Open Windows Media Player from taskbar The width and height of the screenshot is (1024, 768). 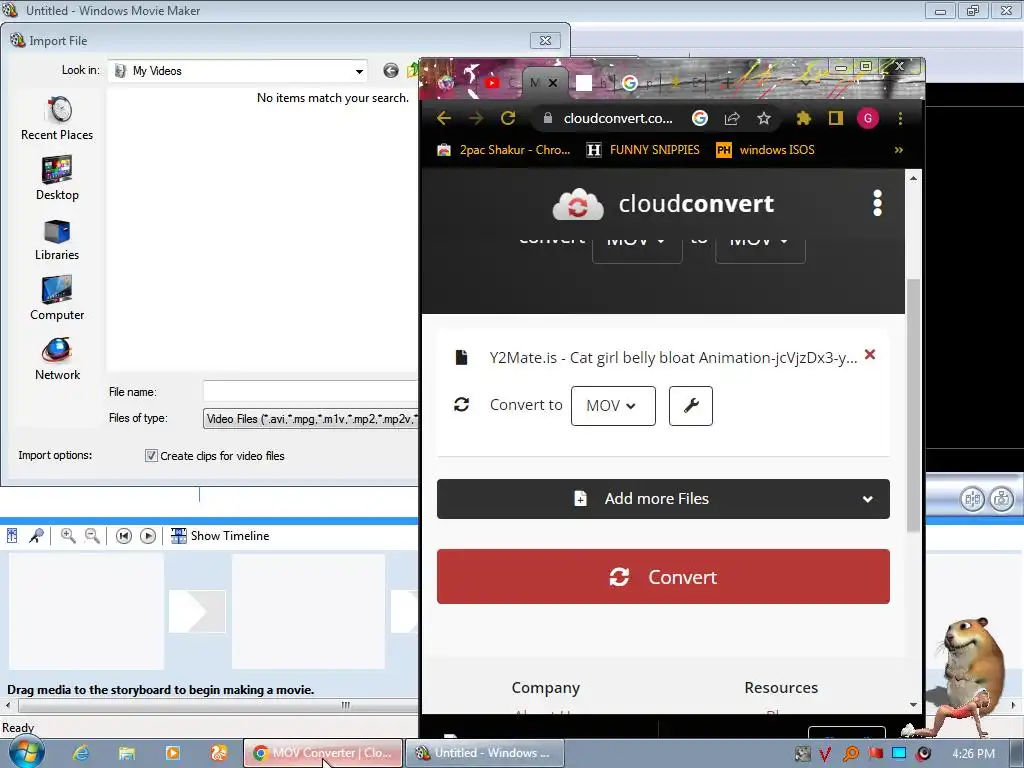(173, 753)
